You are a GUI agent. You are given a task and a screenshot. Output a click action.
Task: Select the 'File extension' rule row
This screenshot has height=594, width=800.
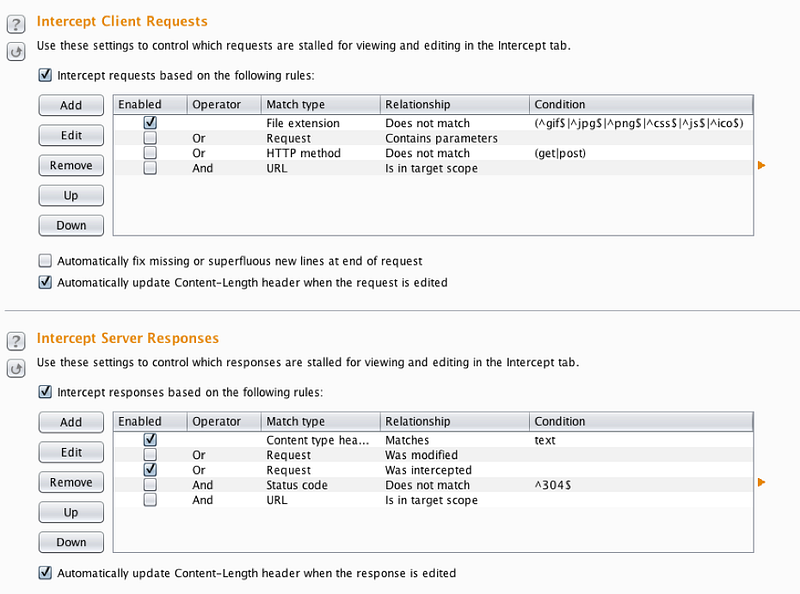click(433, 123)
